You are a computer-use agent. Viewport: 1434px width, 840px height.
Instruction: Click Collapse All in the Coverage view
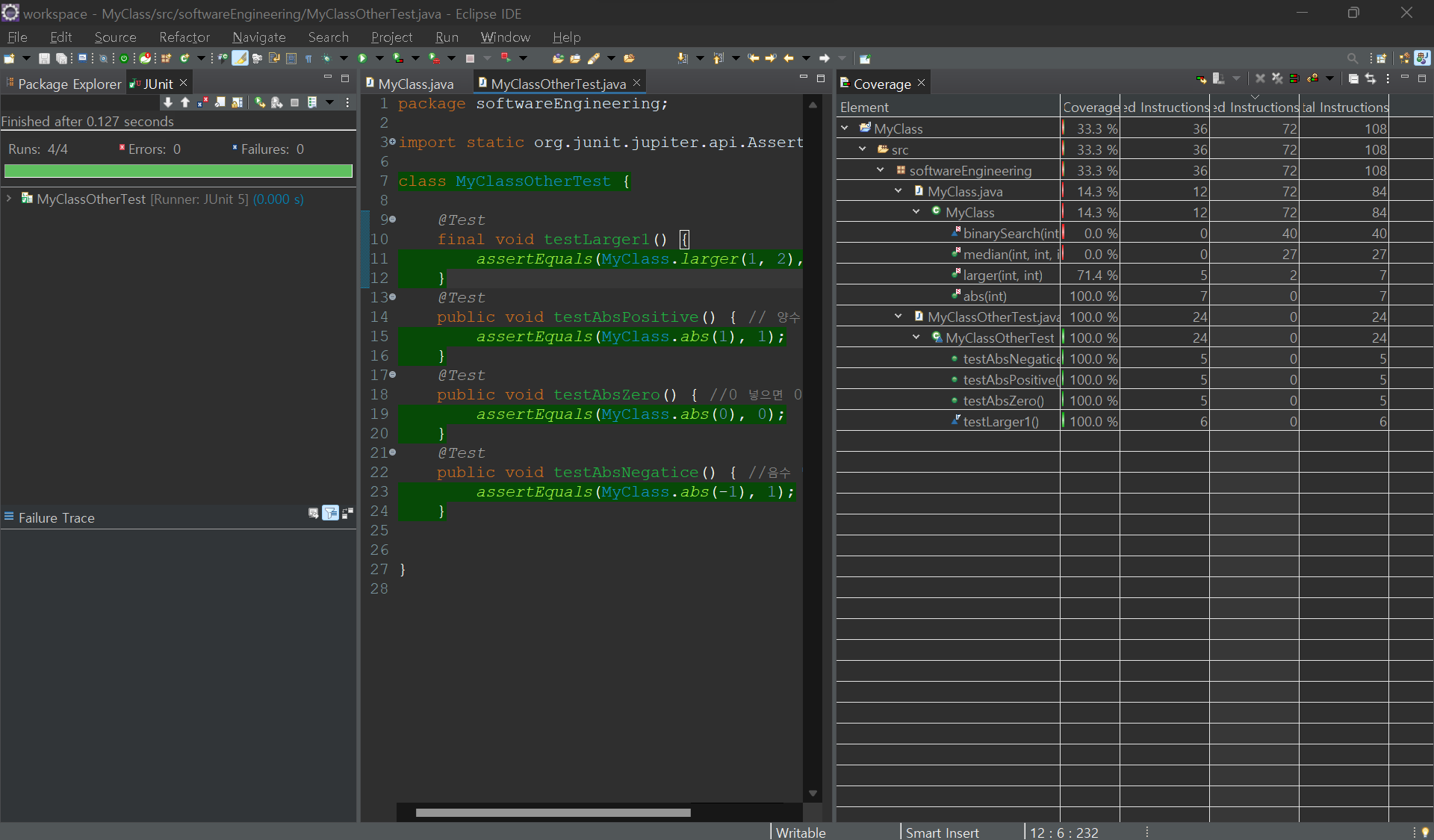[x=1353, y=78]
